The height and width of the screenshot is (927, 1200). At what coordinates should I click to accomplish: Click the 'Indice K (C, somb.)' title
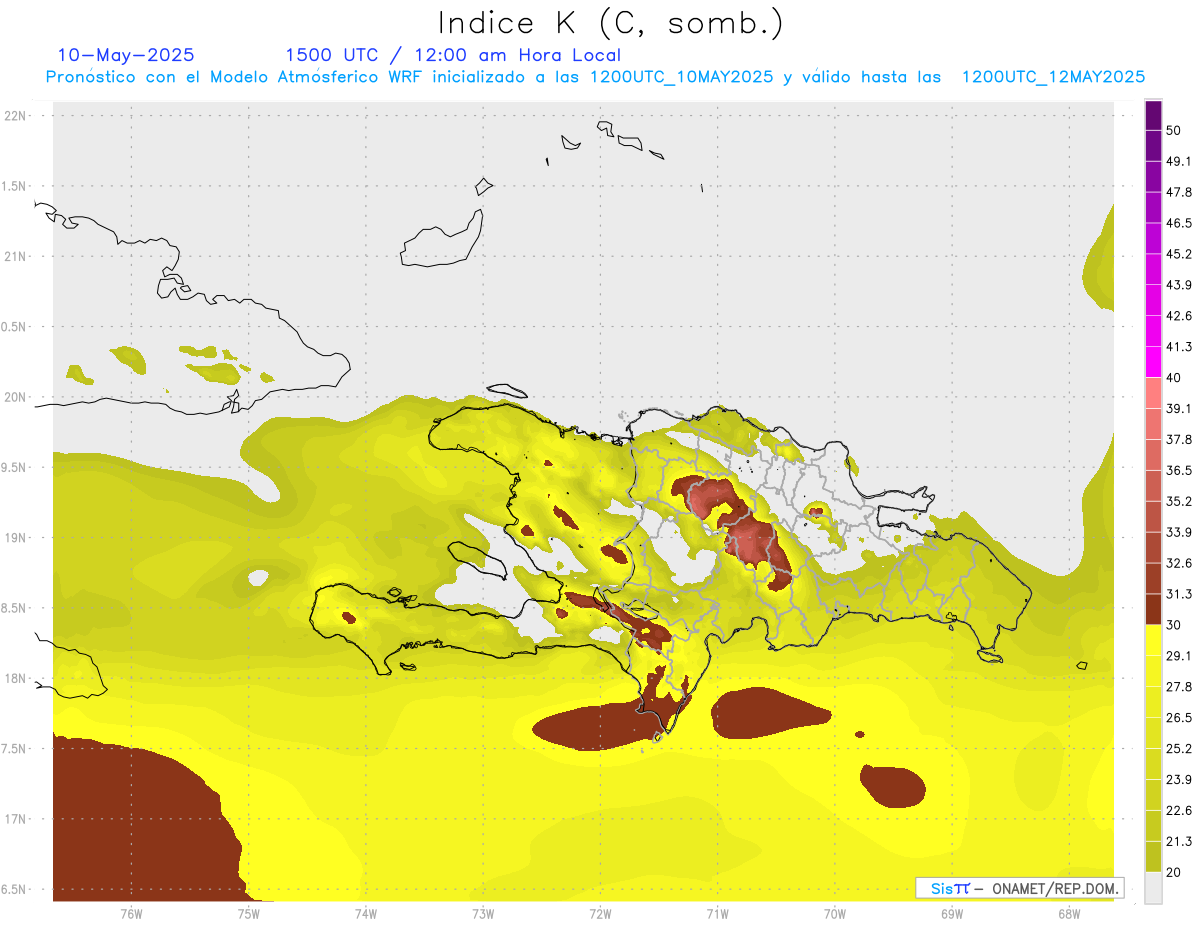click(611, 24)
